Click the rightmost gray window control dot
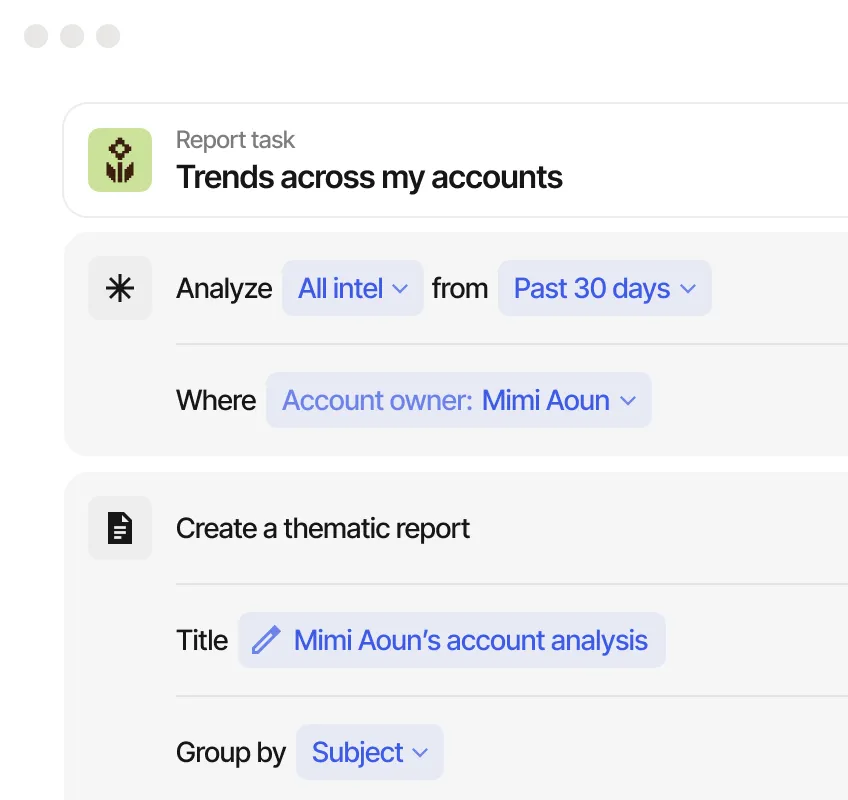The width and height of the screenshot is (848, 800). pos(107,36)
